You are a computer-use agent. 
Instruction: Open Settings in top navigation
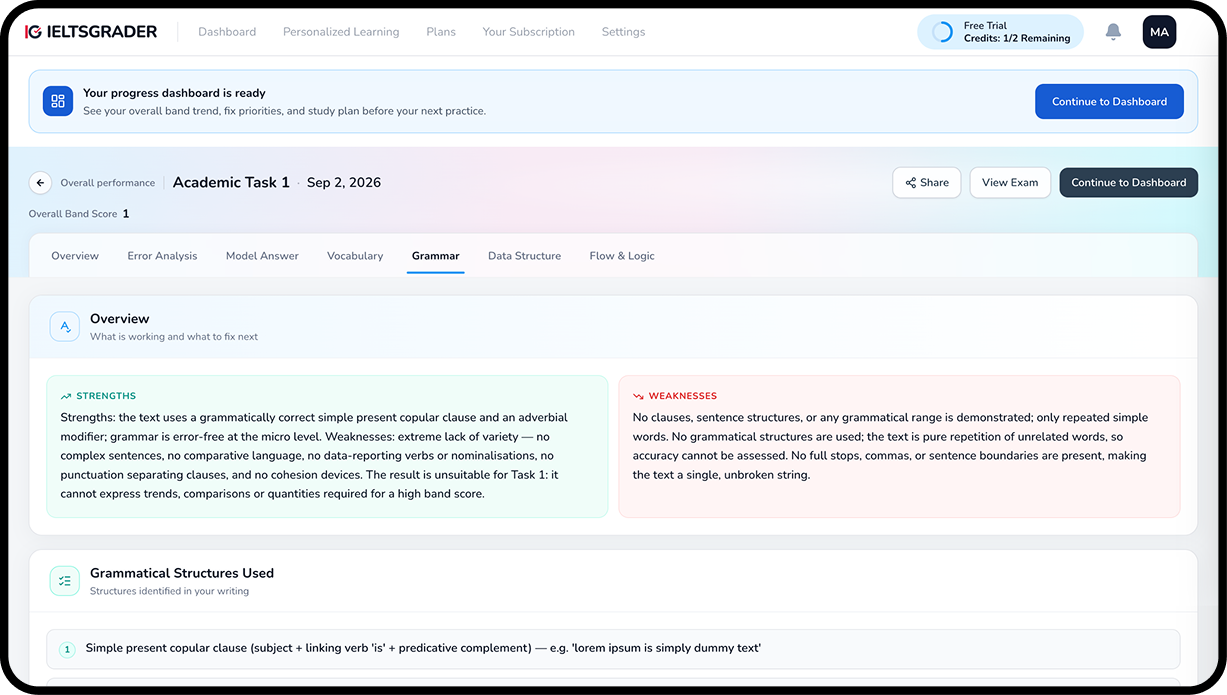pos(623,32)
